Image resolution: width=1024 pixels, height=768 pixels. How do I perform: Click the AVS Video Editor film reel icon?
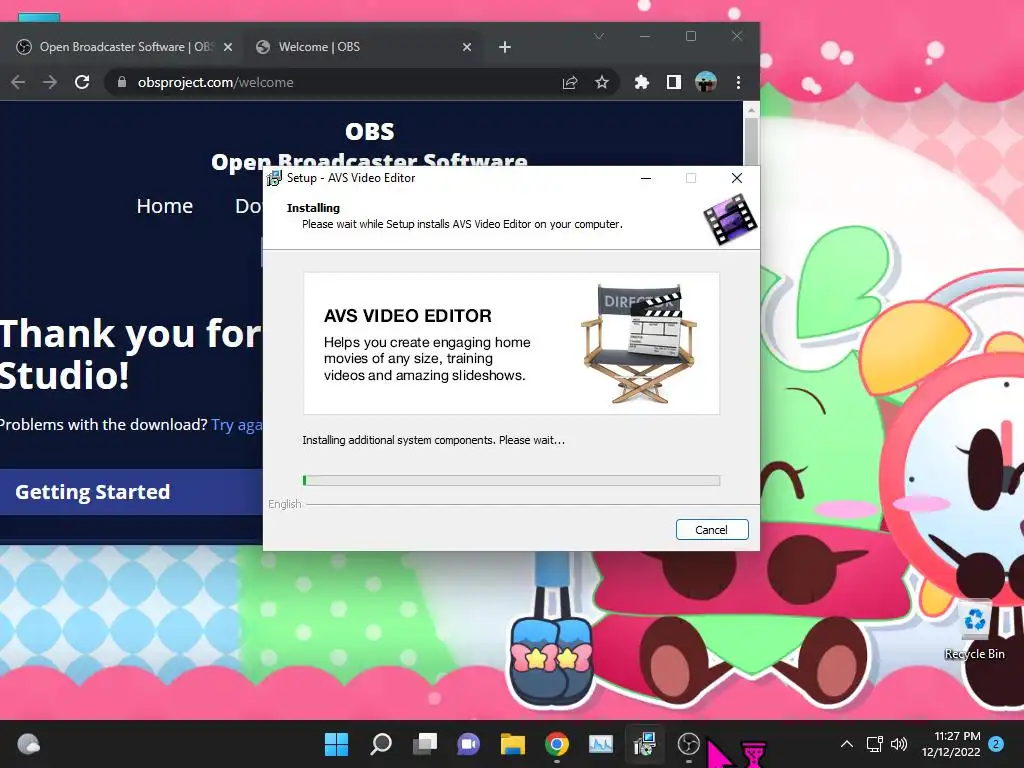click(729, 219)
